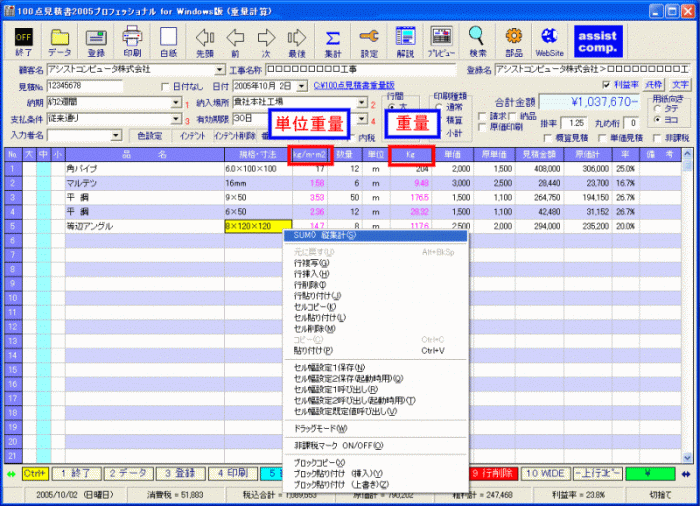Click the インデント button
This screenshot has width=700, height=506.
[x=192, y=136]
